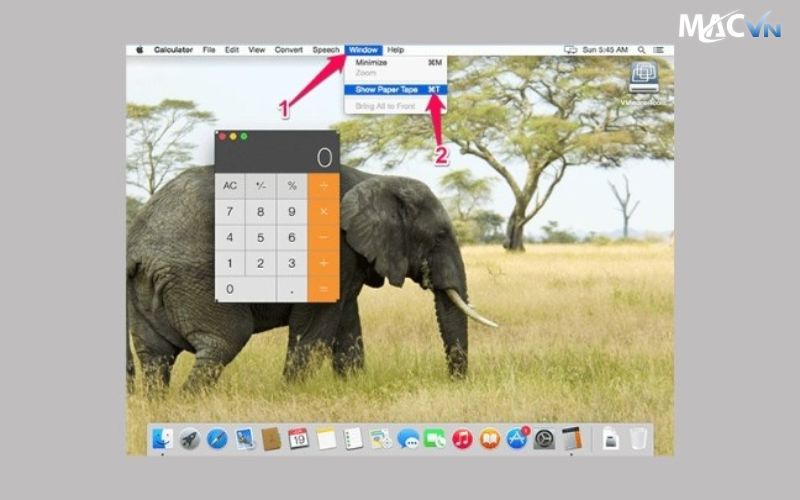Viewport: 800px width, 500px height.
Task: Open Finder from the Dock
Action: click(163, 438)
